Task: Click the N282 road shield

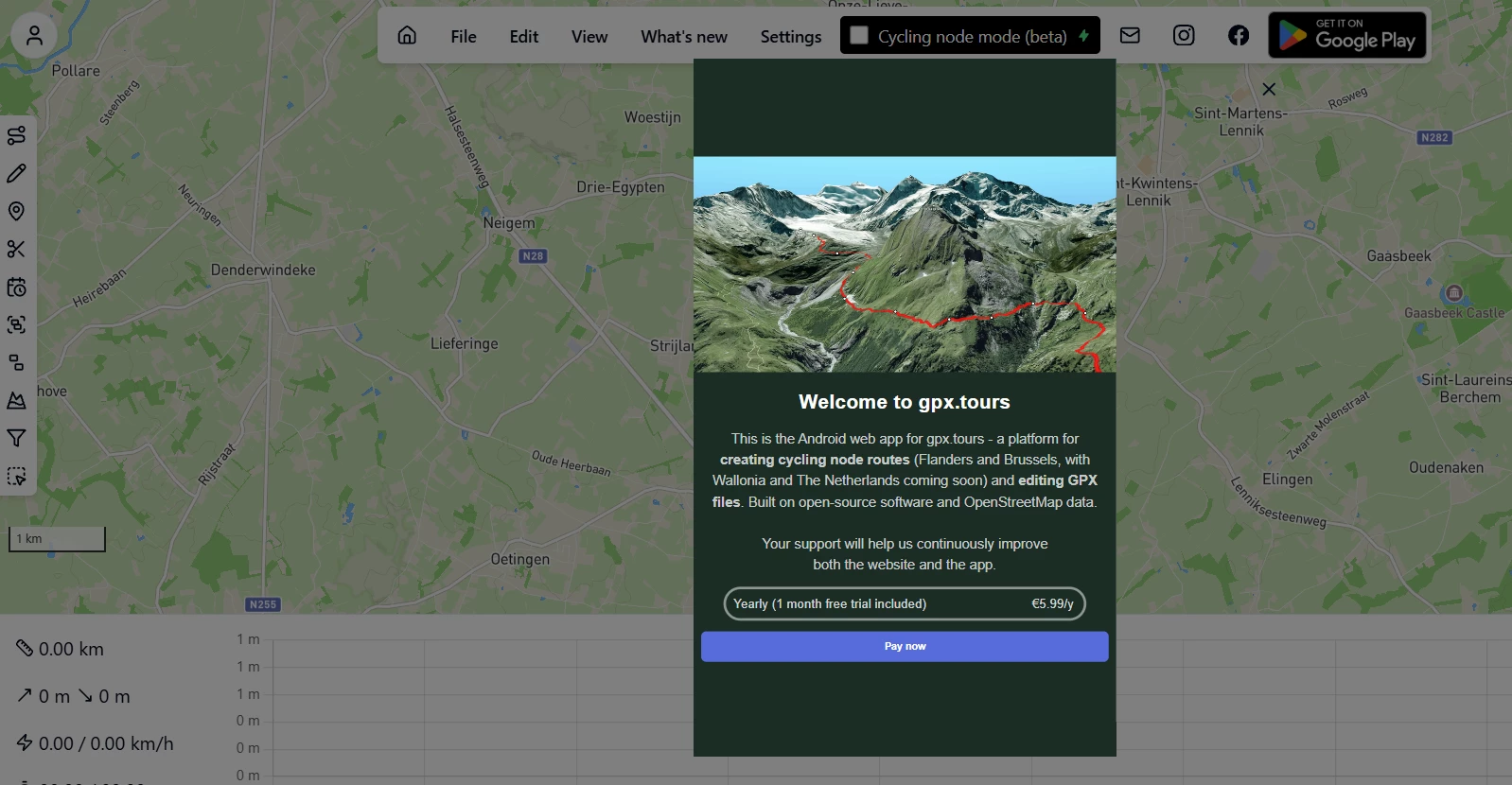Action: click(x=1434, y=137)
